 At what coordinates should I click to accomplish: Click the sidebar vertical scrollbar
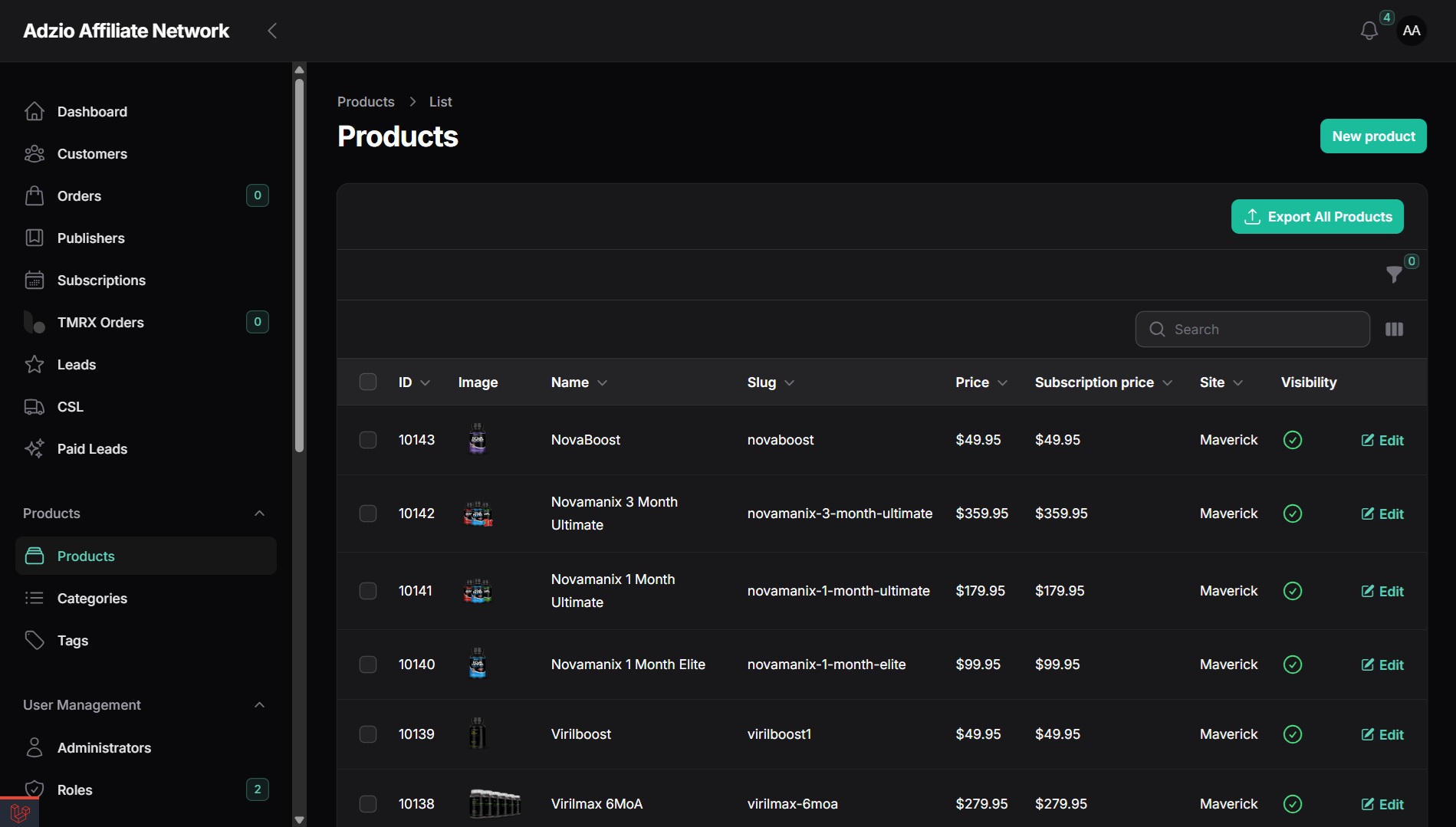[299, 264]
